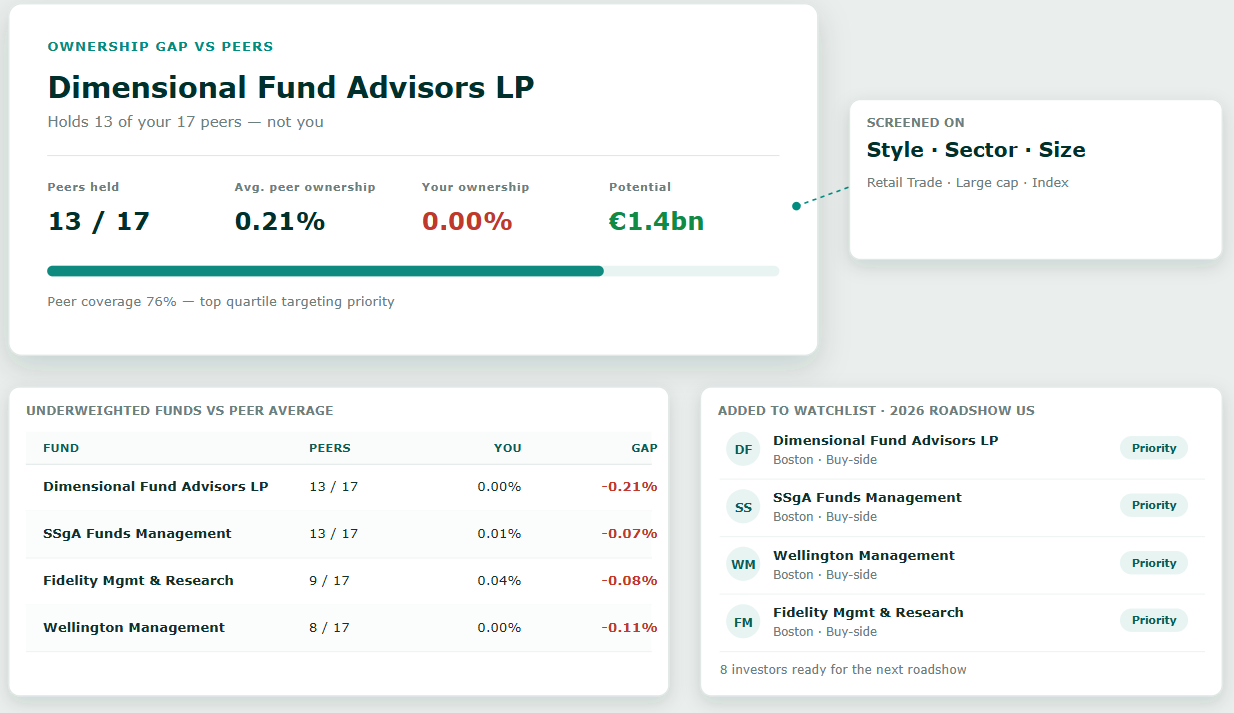Click the OWNERSHIP GAP VS PEERS label
The width and height of the screenshot is (1234, 713).
(160, 47)
